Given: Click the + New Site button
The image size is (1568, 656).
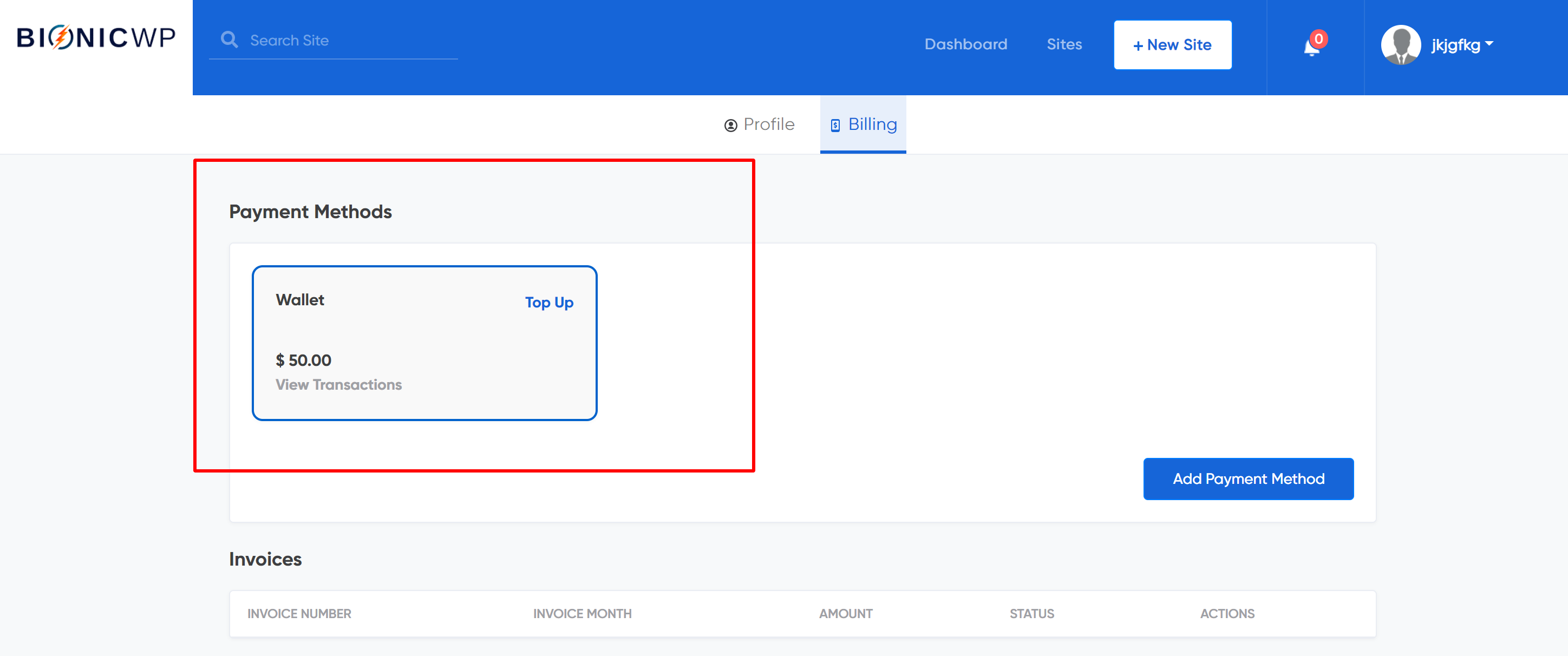Looking at the screenshot, I should click(x=1172, y=45).
